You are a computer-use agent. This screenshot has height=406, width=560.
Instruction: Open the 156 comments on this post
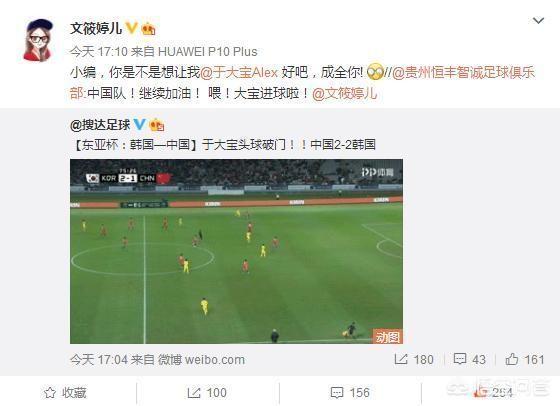[x=350, y=393]
